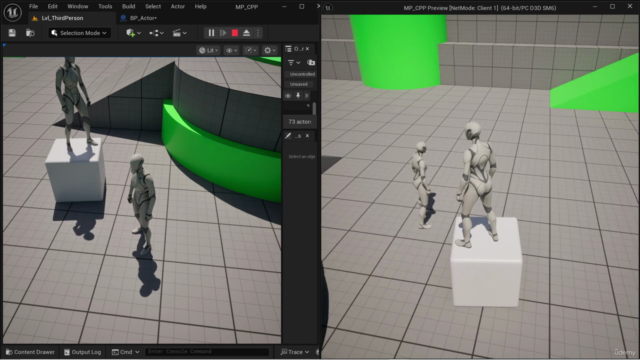
Task: Click the Outliner vertical scrollbar
Action: [x=314, y=109]
